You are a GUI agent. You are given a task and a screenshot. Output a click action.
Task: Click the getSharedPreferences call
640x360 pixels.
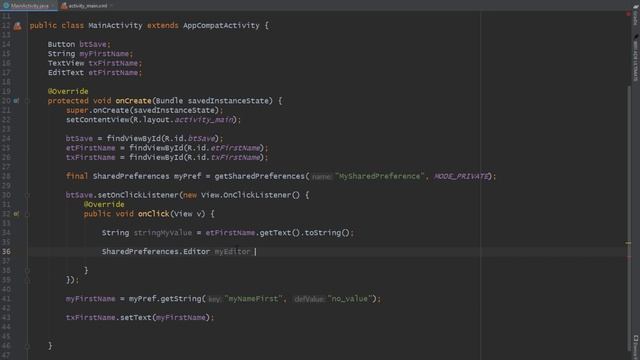tap(260, 176)
